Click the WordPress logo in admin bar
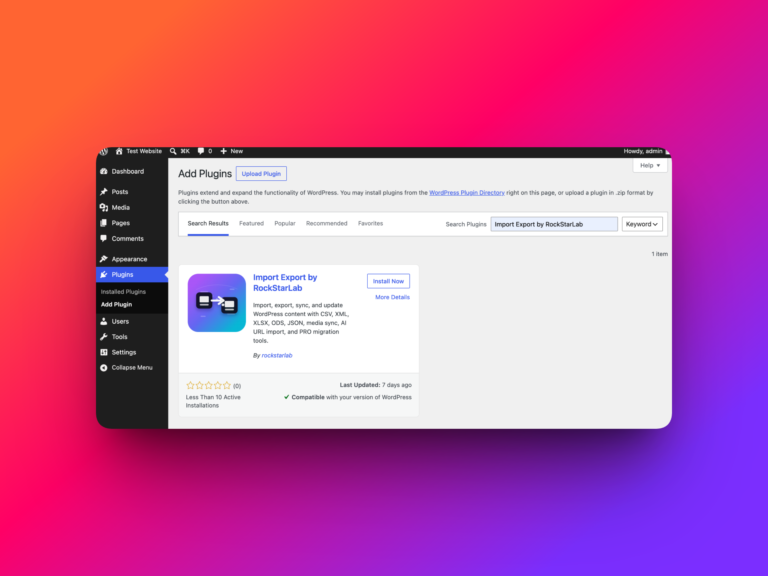768x576 pixels. pos(103,151)
